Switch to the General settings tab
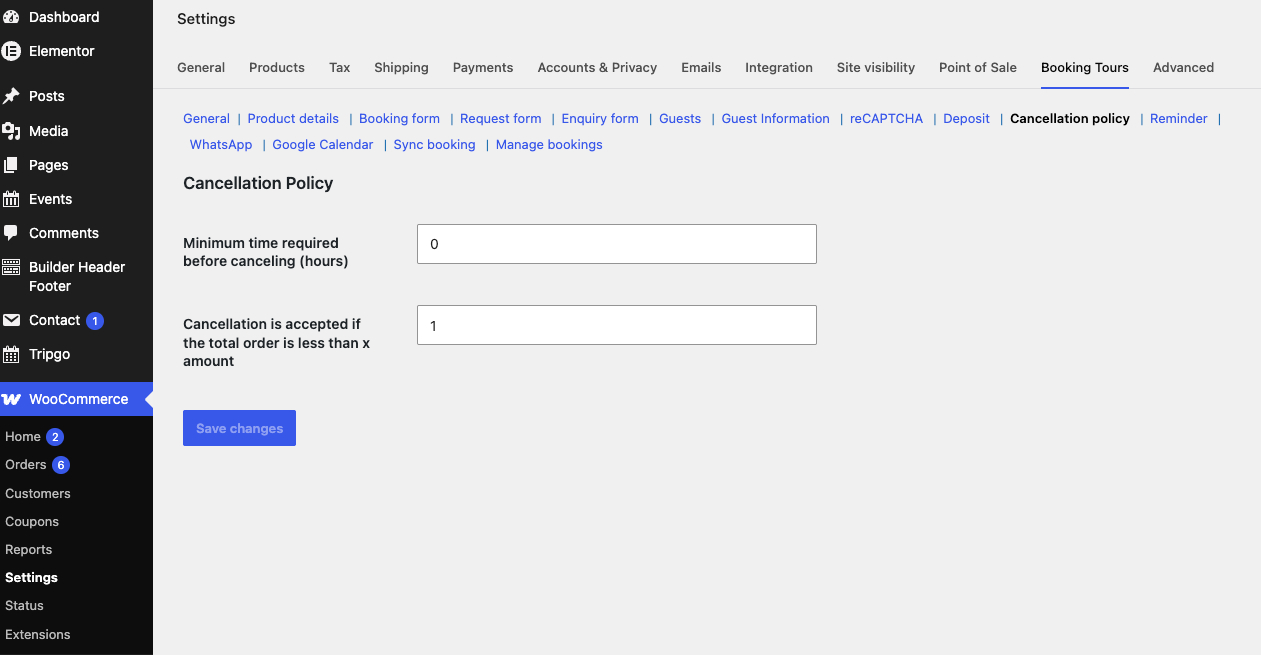 click(x=201, y=67)
